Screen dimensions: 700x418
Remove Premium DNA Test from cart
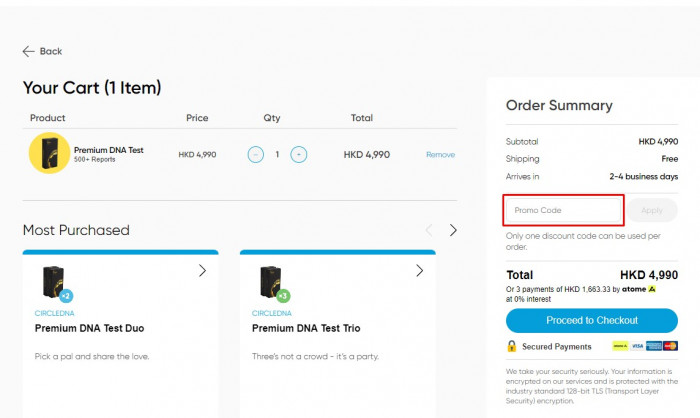click(440, 155)
